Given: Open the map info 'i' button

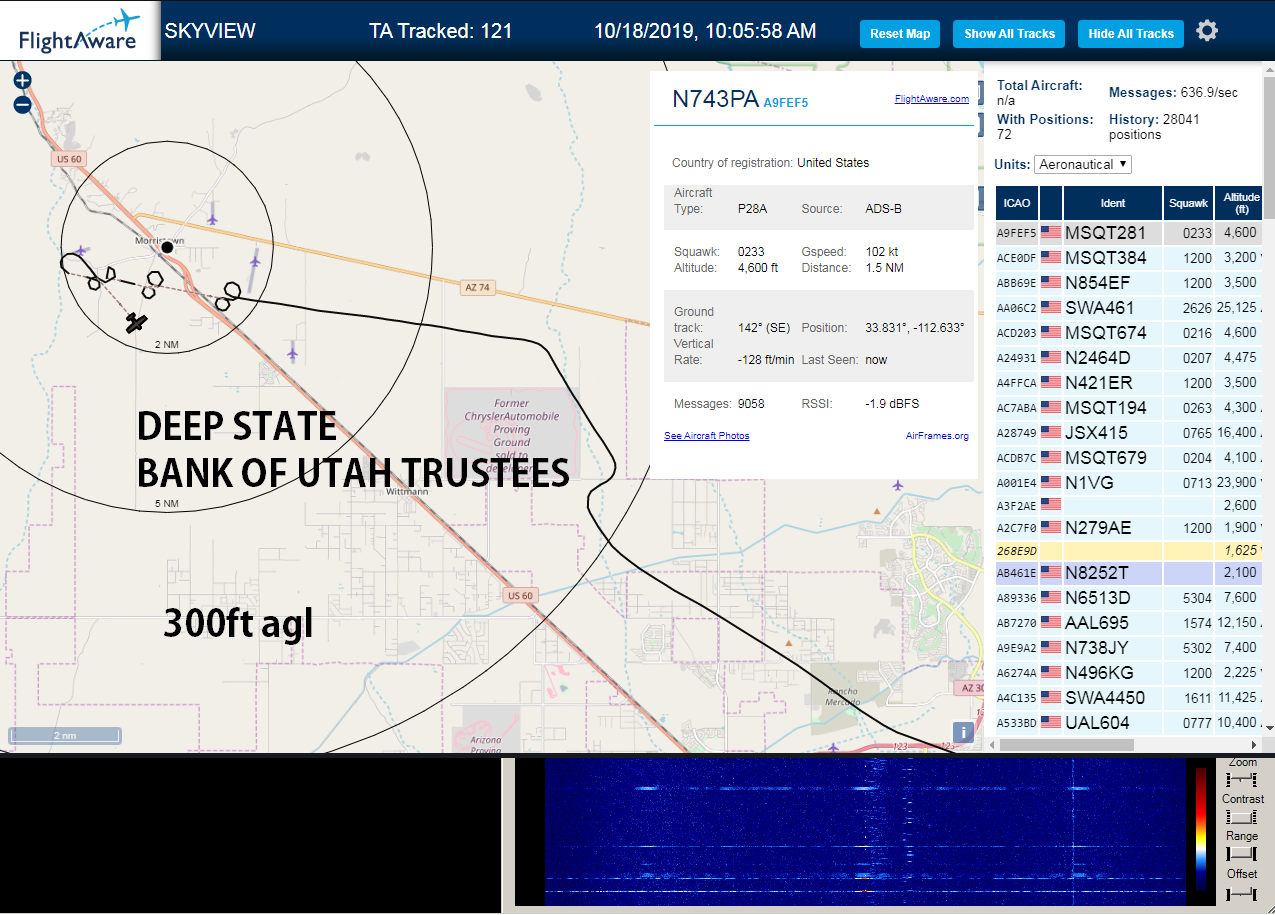Looking at the screenshot, I should point(963,732).
